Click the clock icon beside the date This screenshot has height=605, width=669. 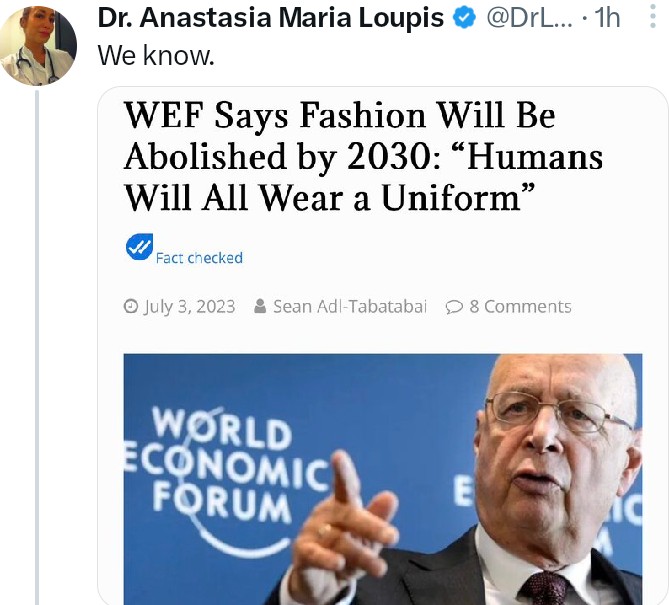click(x=131, y=306)
